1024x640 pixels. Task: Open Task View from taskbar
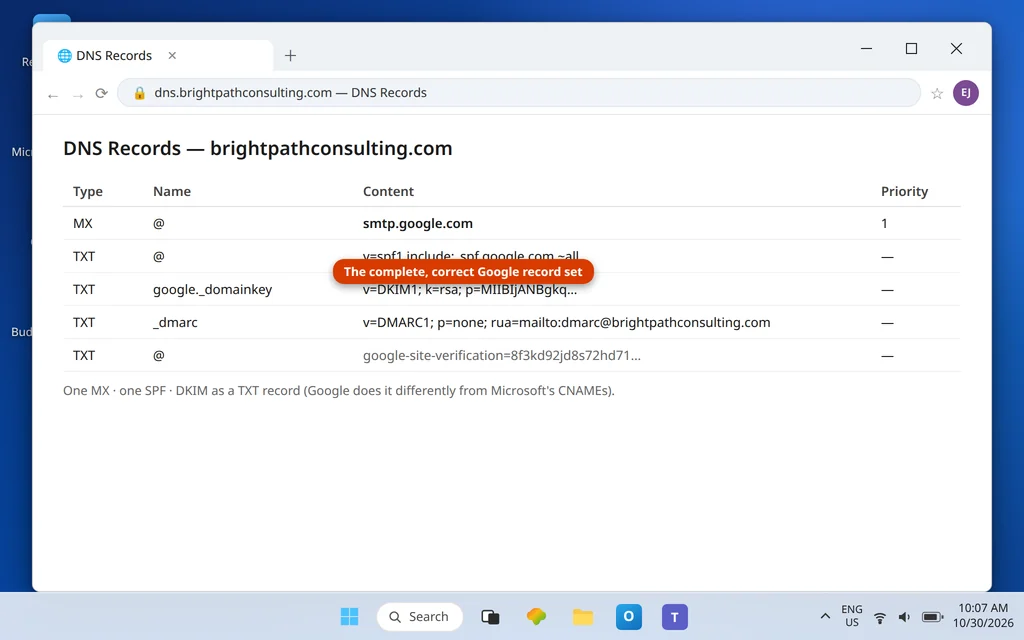[x=490, y=616]
